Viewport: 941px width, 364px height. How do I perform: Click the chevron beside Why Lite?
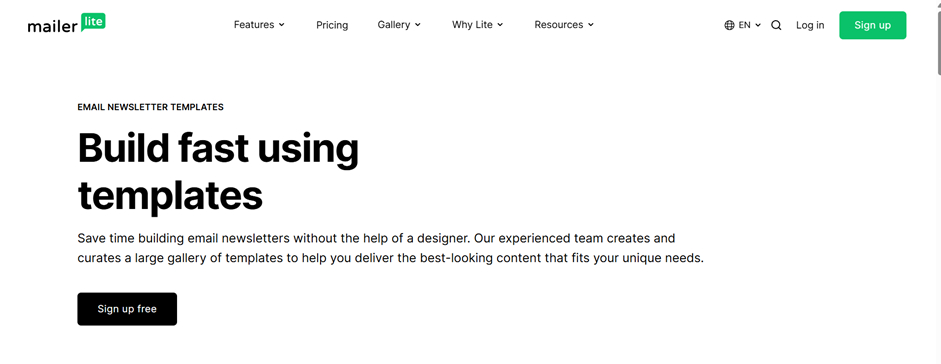coord(500,25)
